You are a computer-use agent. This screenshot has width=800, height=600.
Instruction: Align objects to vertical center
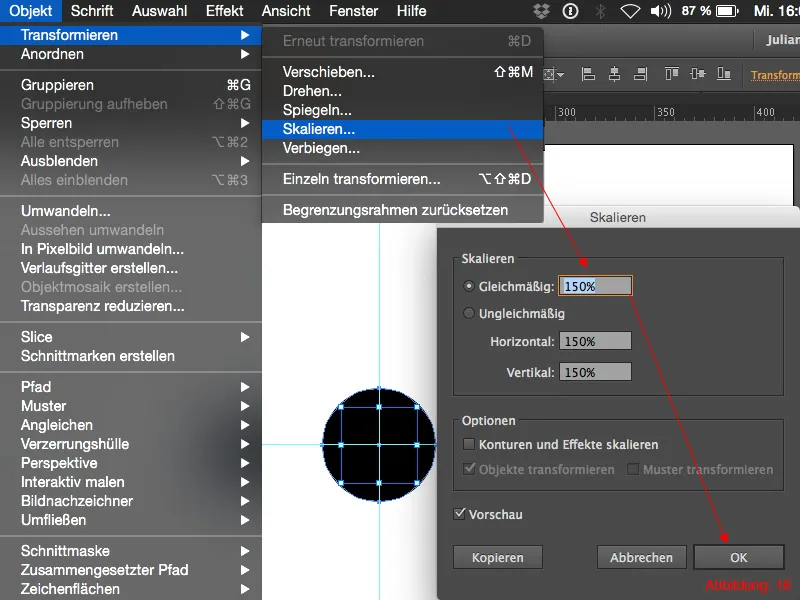[697, 74]
